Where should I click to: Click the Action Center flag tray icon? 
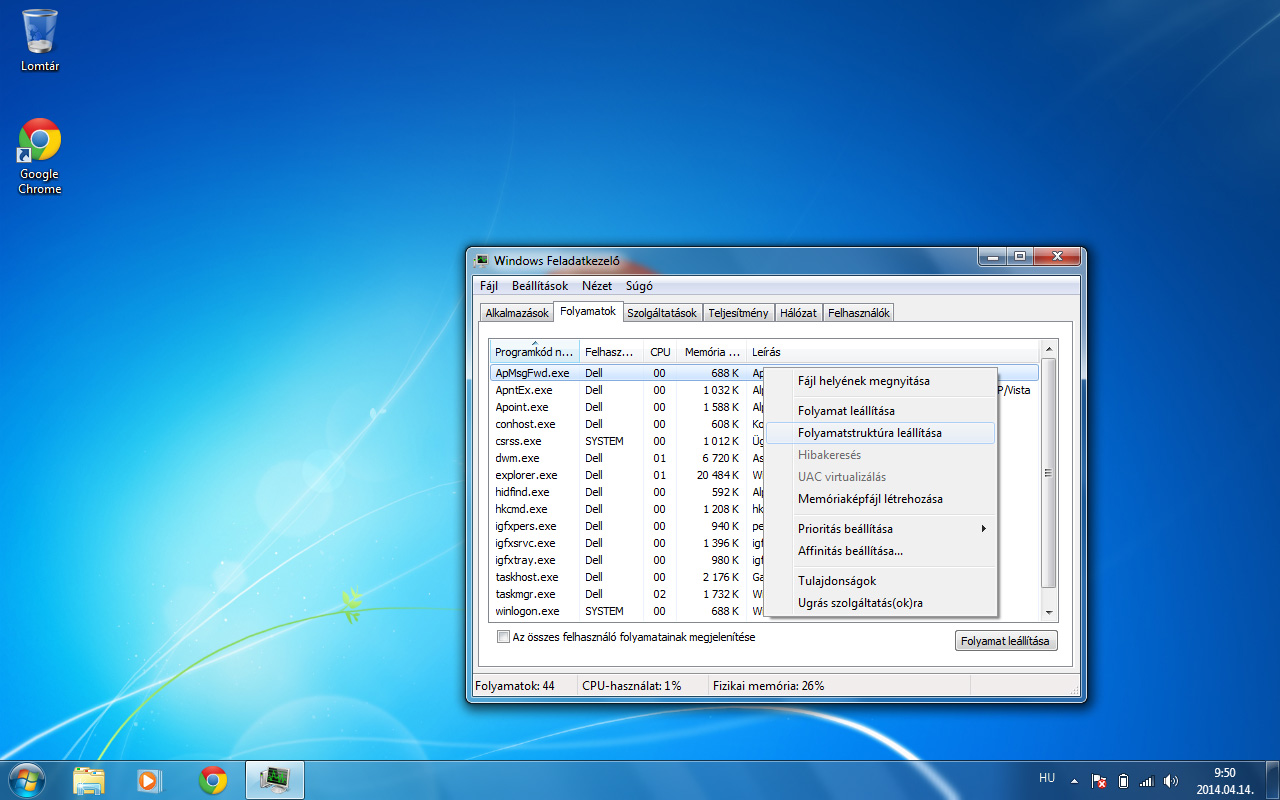point(1099,781)
